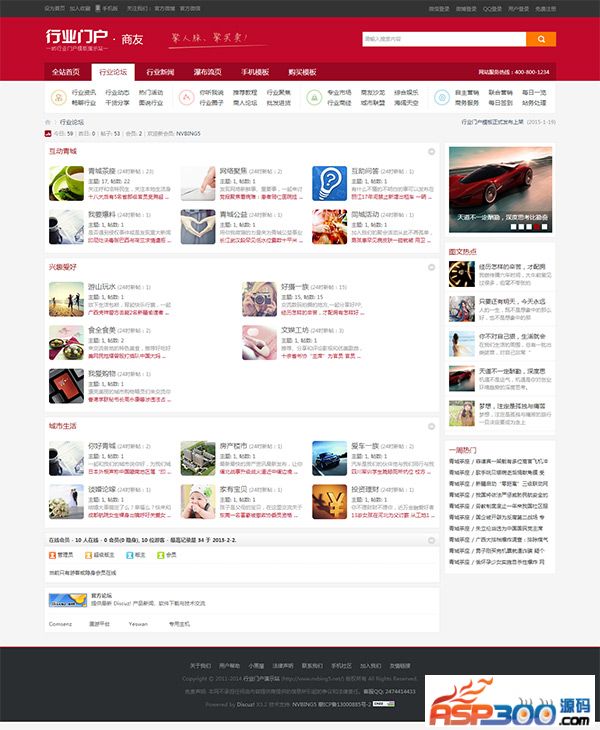Click the green 会员 member icon
Screen dimensions: 600x730
pyautogui.click(x=161, y=555)
